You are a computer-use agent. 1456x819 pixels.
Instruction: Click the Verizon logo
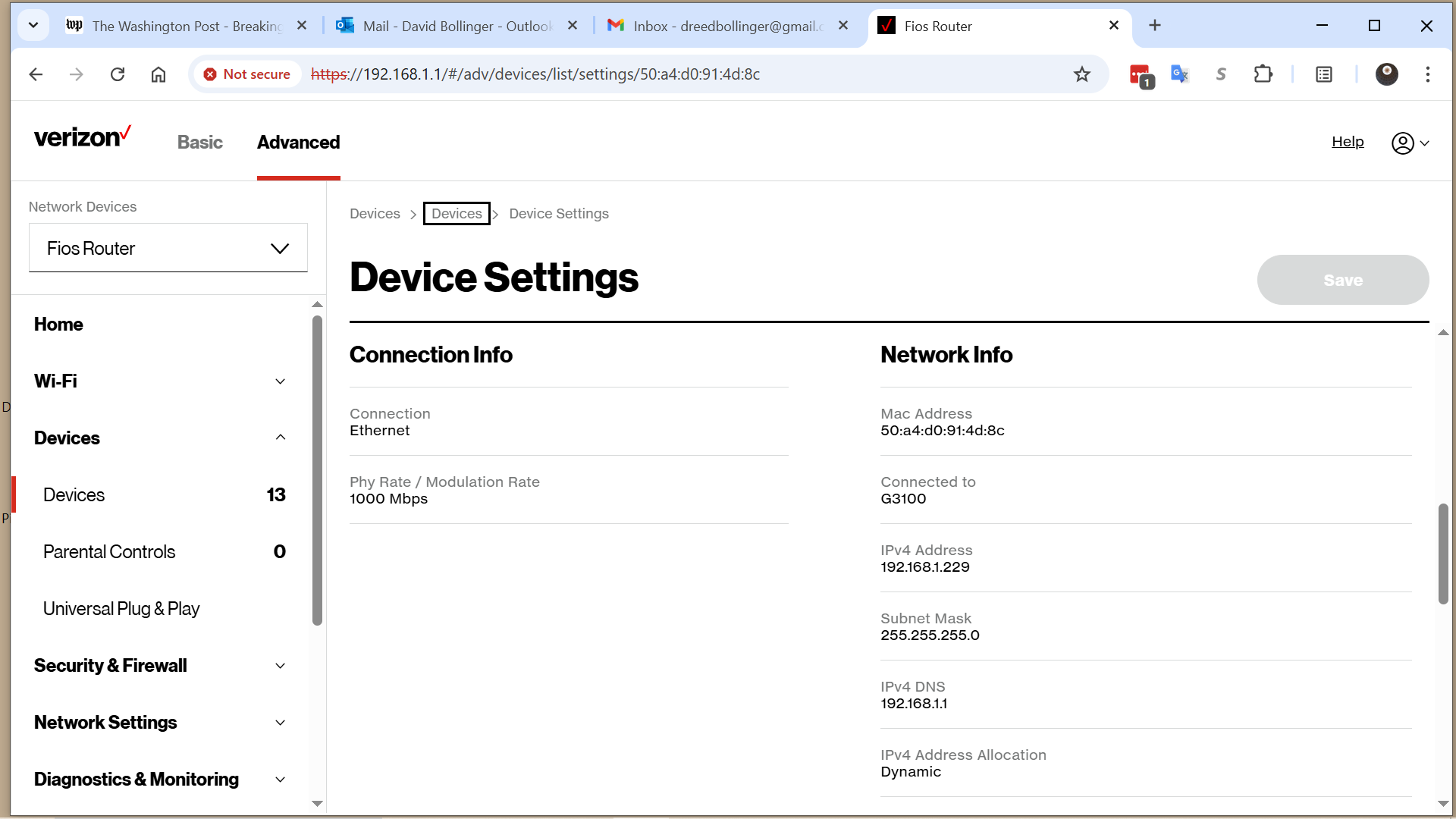point(83,137)
